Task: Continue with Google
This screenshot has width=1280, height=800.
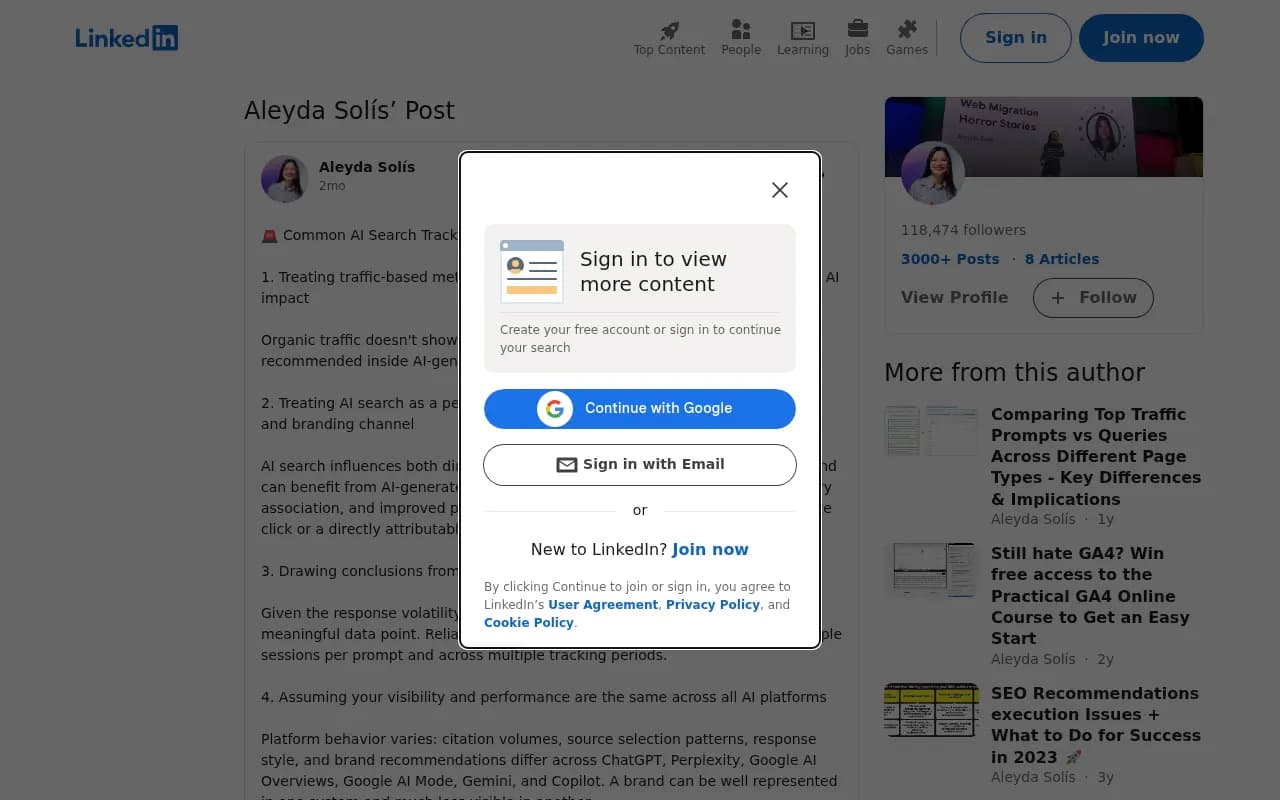Action: pos(640,408)
